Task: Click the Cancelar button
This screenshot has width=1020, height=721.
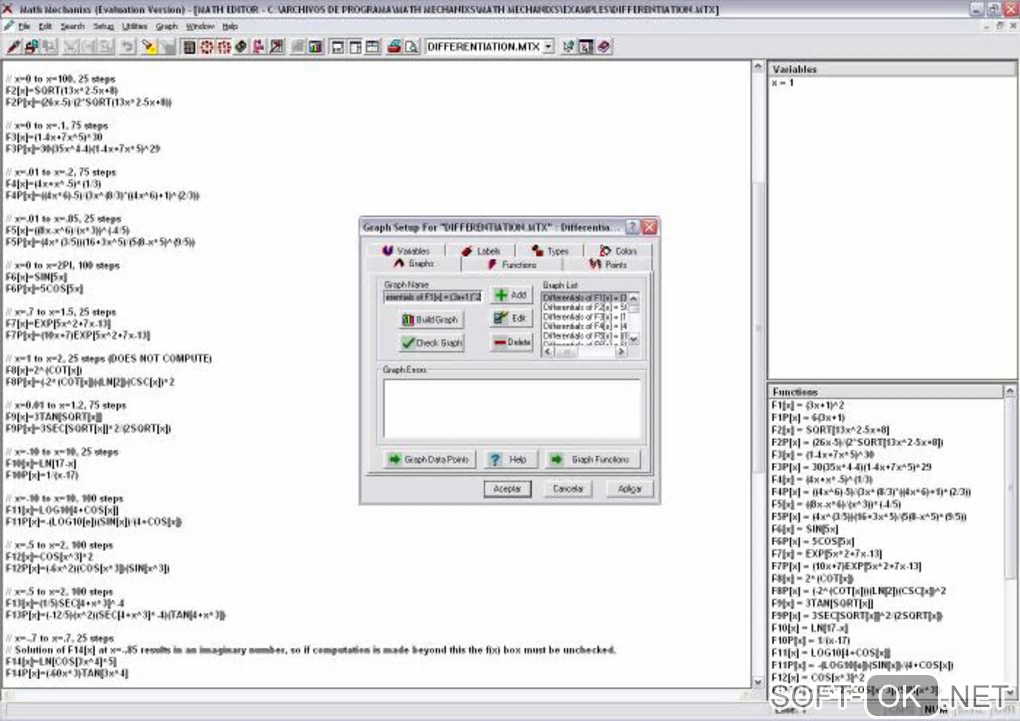Action: [x=568, y=489]
